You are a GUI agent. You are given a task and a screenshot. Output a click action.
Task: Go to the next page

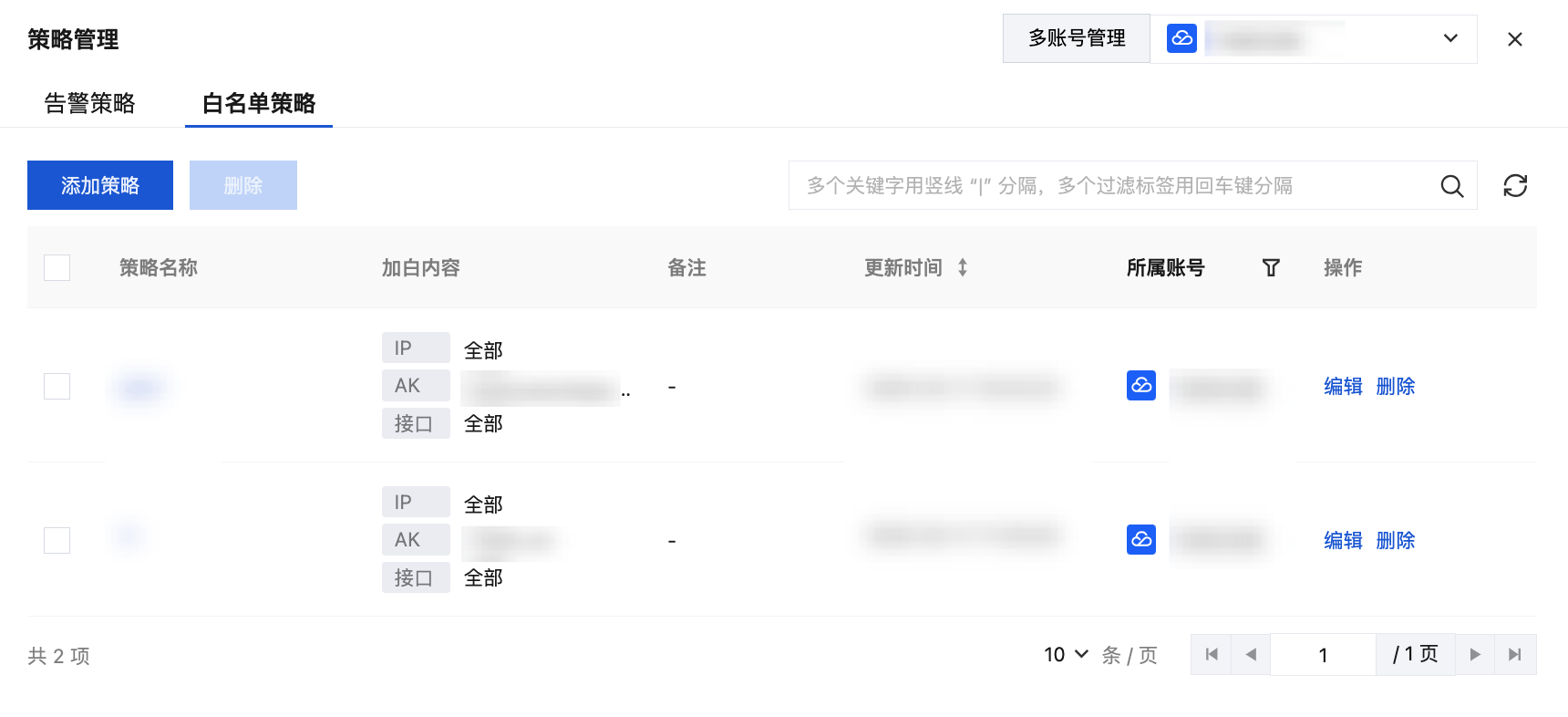1475,654
